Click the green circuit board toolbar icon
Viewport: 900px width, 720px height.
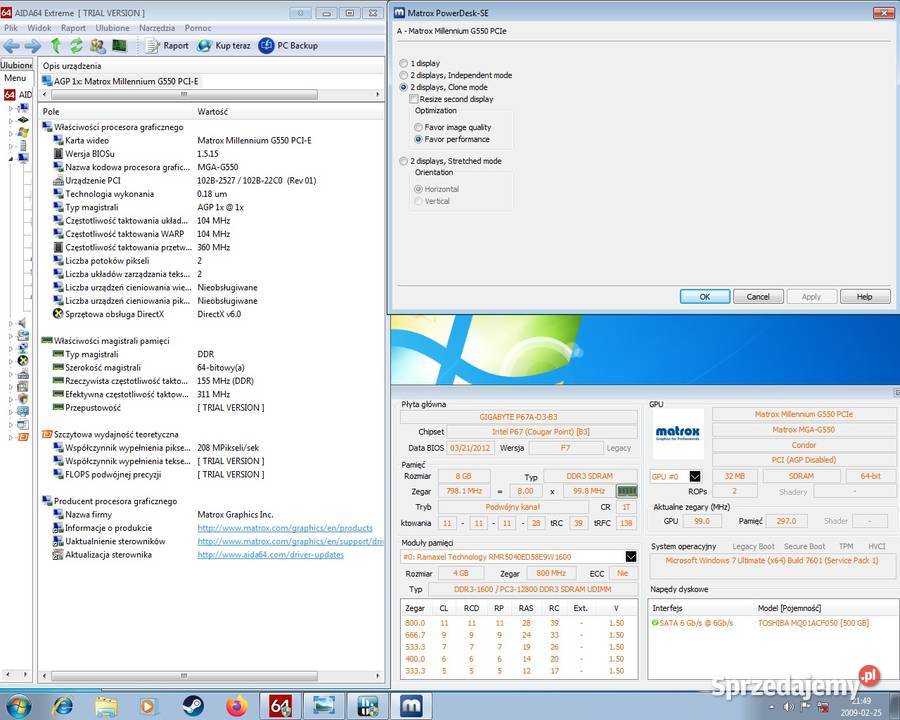119,45
